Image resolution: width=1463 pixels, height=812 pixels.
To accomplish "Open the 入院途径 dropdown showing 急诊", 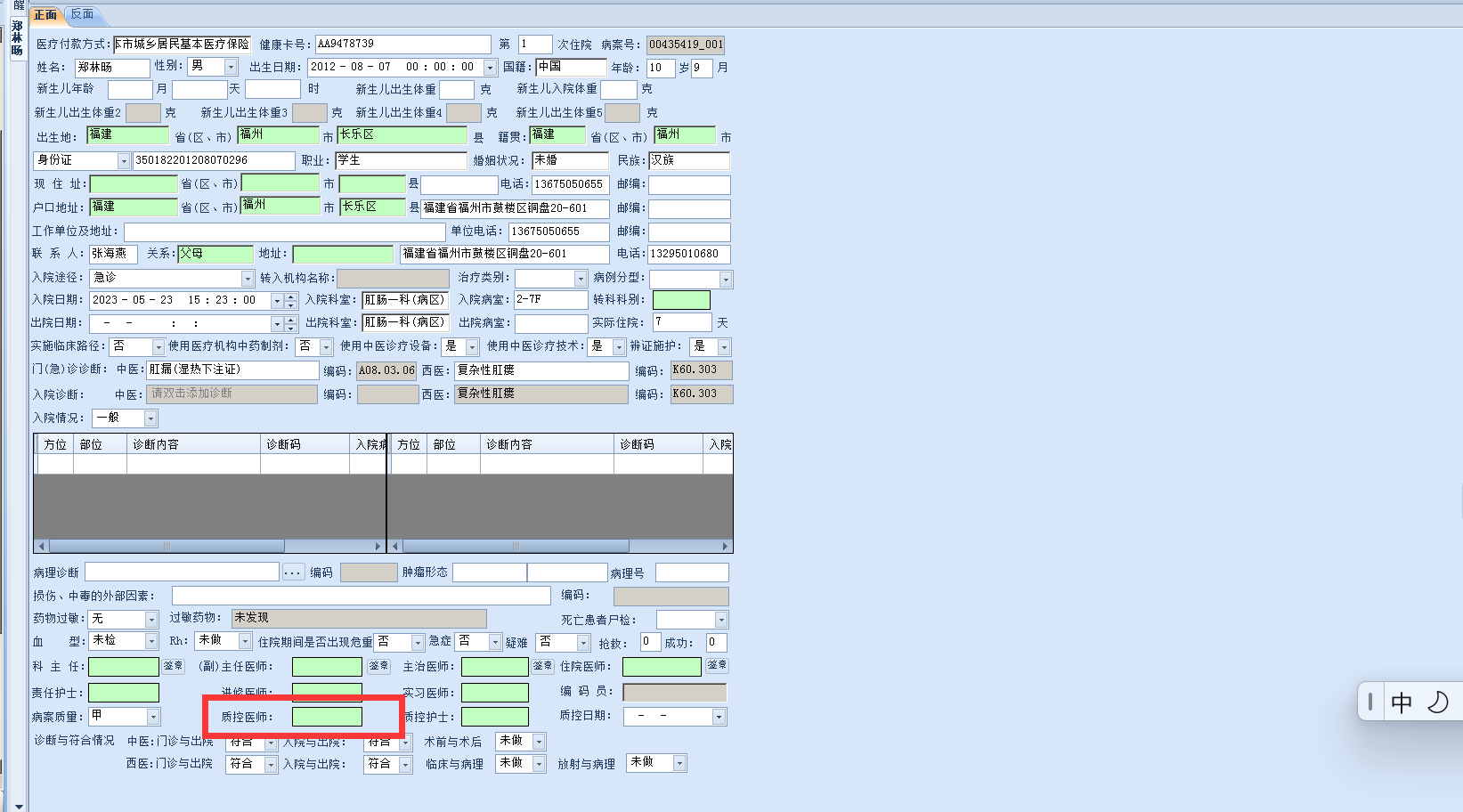I will pos(248,279).
